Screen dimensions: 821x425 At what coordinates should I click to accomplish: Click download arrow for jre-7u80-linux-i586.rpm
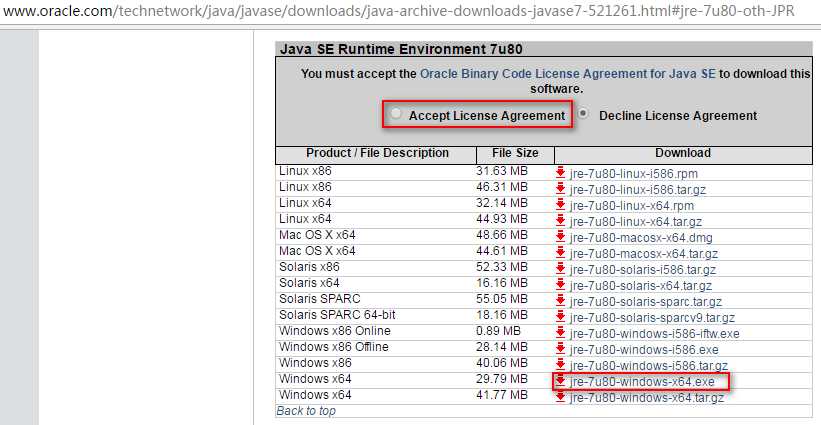coord(560,172)
